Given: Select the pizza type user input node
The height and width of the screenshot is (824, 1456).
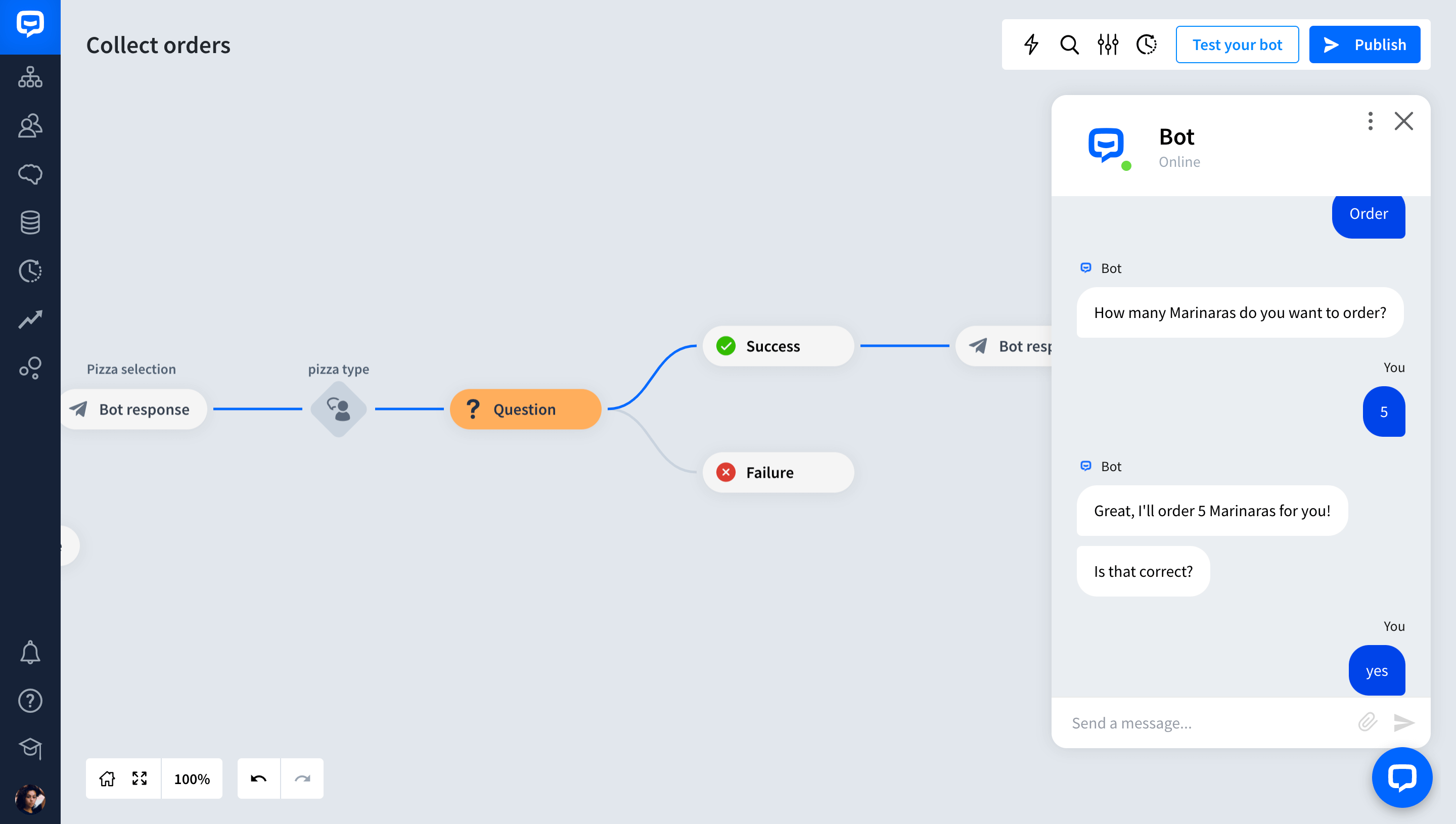Looking at the screenshot, I should pyautogui.click(x=338, y=408).
